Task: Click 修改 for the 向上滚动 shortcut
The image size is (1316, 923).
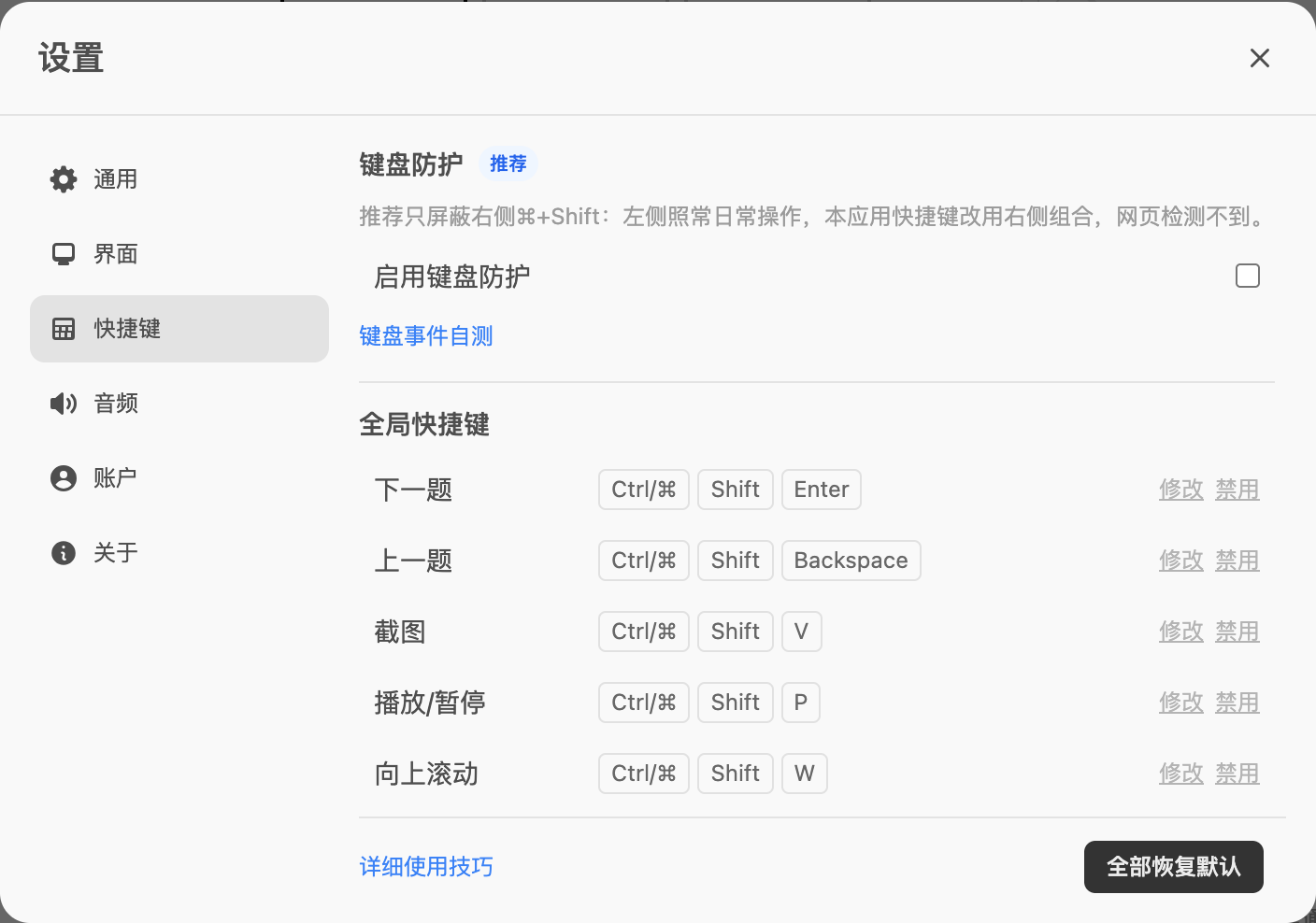Action: [x=1181, y=774]
